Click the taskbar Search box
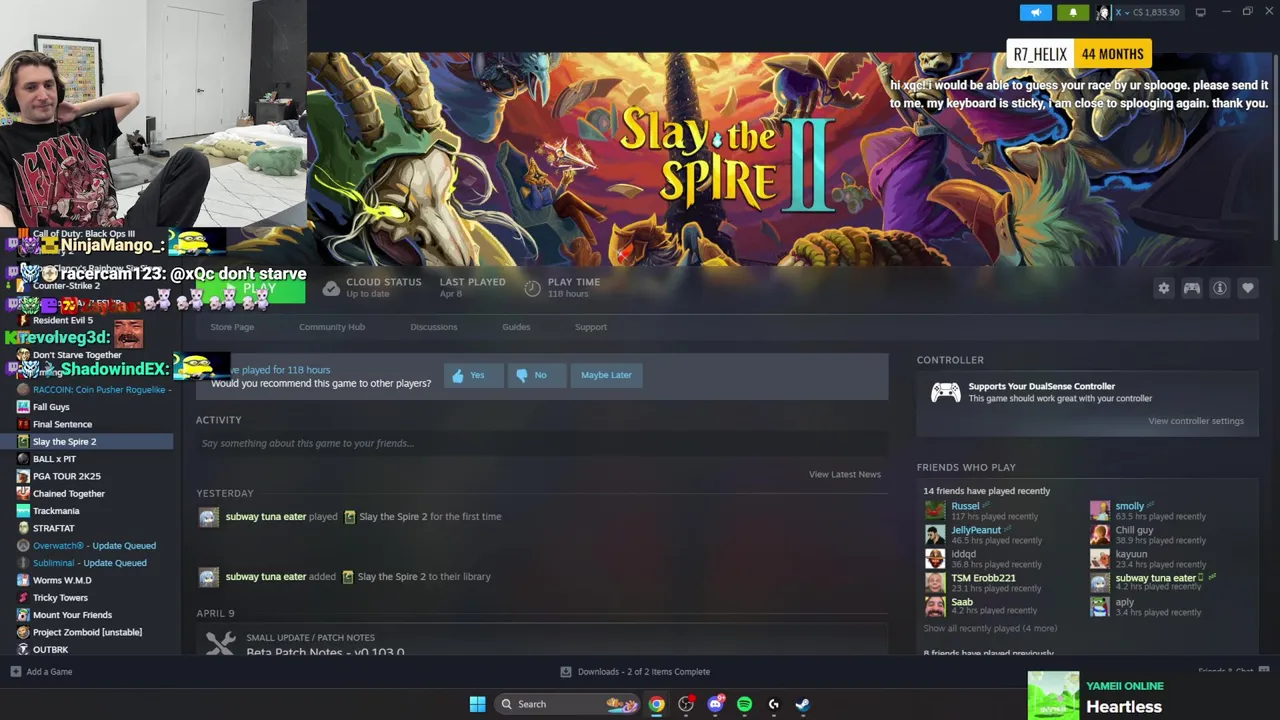Image resolution: width=1280 pixels, height=720 pixels. pos(566,704)
